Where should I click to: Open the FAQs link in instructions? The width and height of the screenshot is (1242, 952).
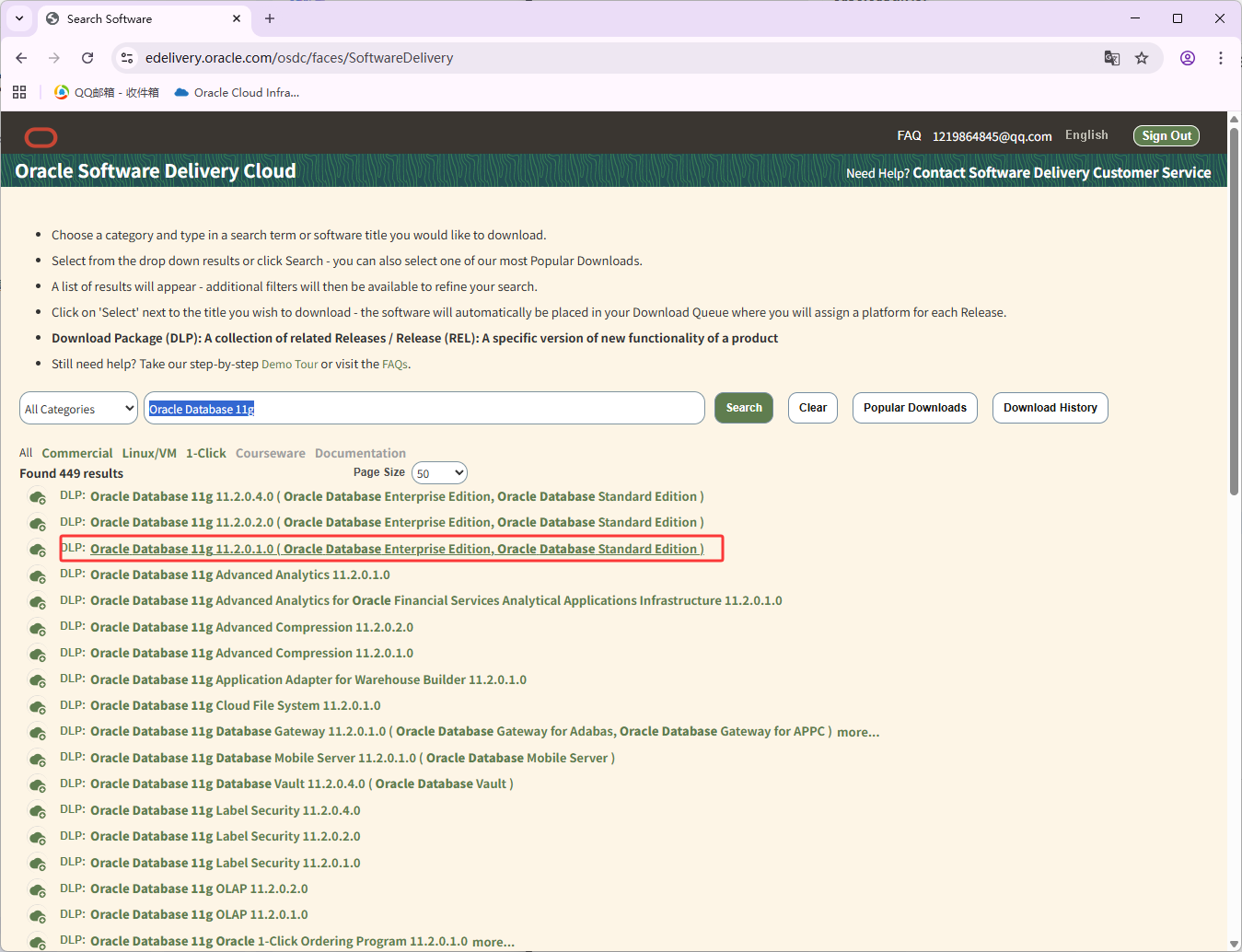[395, 365]
